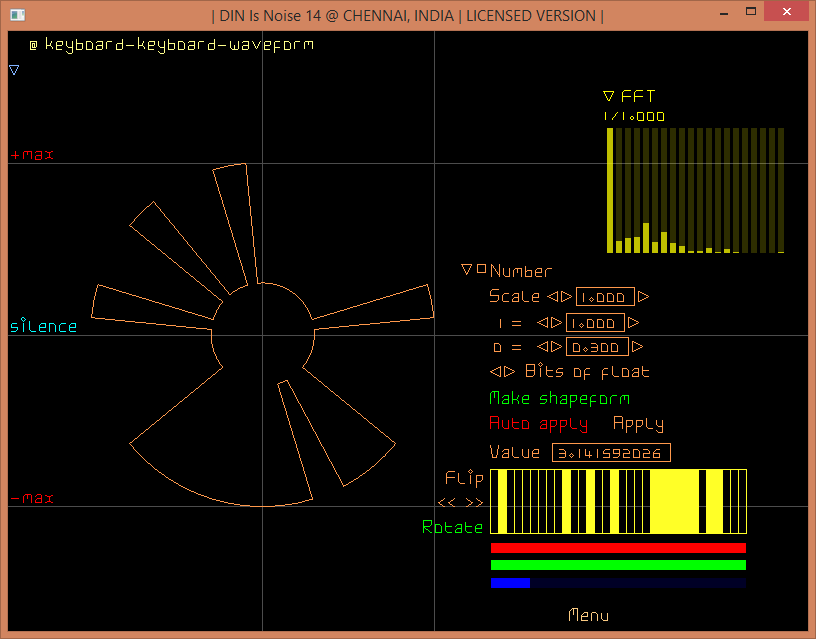Click the arrow after the '1 =' field

(x=633, y=323)
